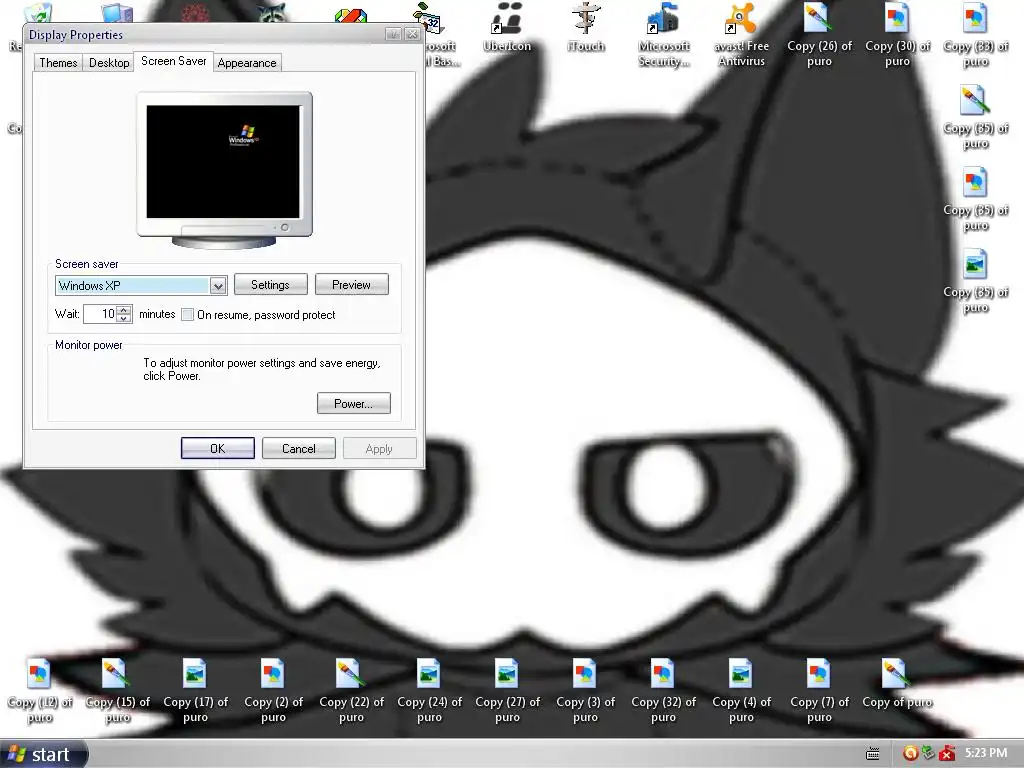Select the Copy of puro file
This screenshot has width=1024, height=768.
coord(897,683)
